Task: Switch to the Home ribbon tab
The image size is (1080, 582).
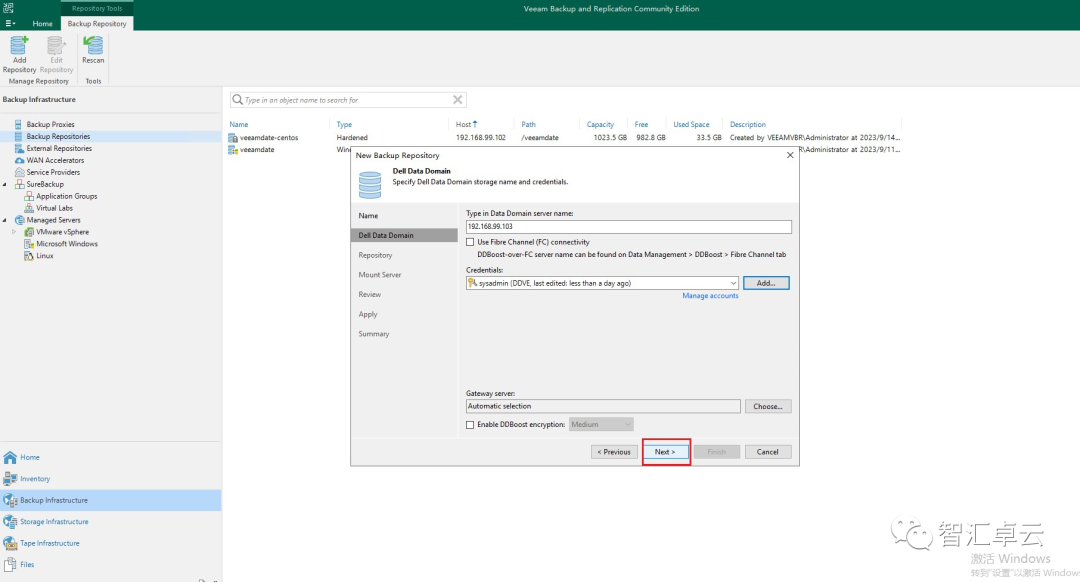Action: [x=42, y=23]
